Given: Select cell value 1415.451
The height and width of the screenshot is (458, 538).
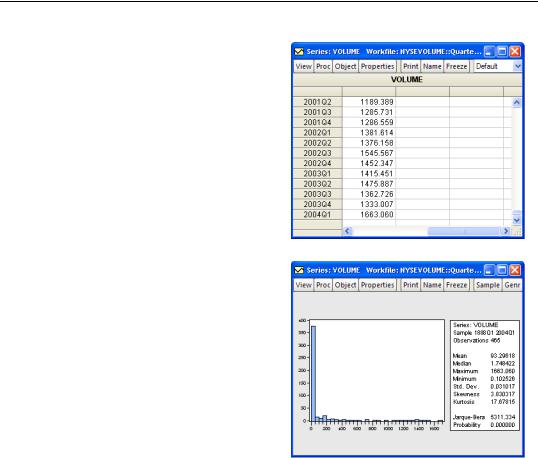Looking at the screenshot, I should click(x=369, y=174).
